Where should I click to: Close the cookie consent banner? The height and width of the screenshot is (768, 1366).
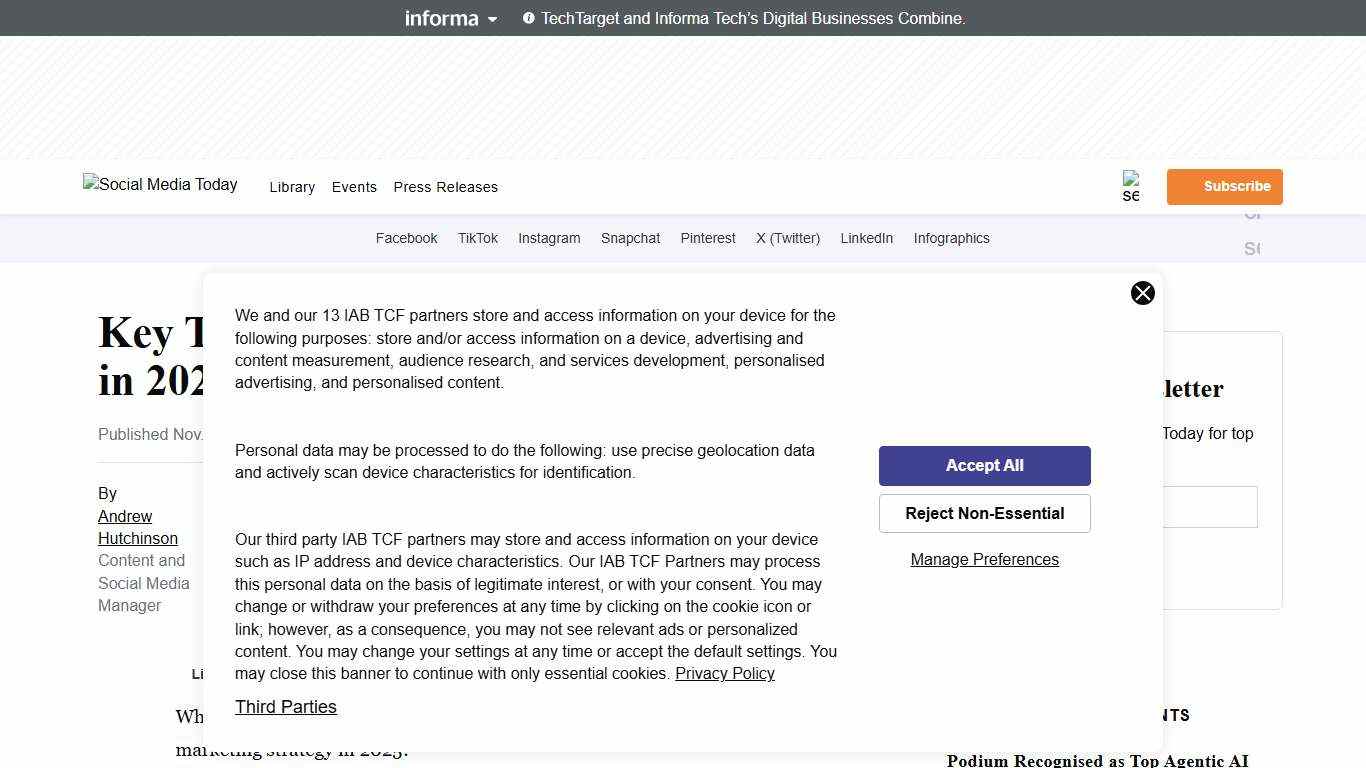1142,293
